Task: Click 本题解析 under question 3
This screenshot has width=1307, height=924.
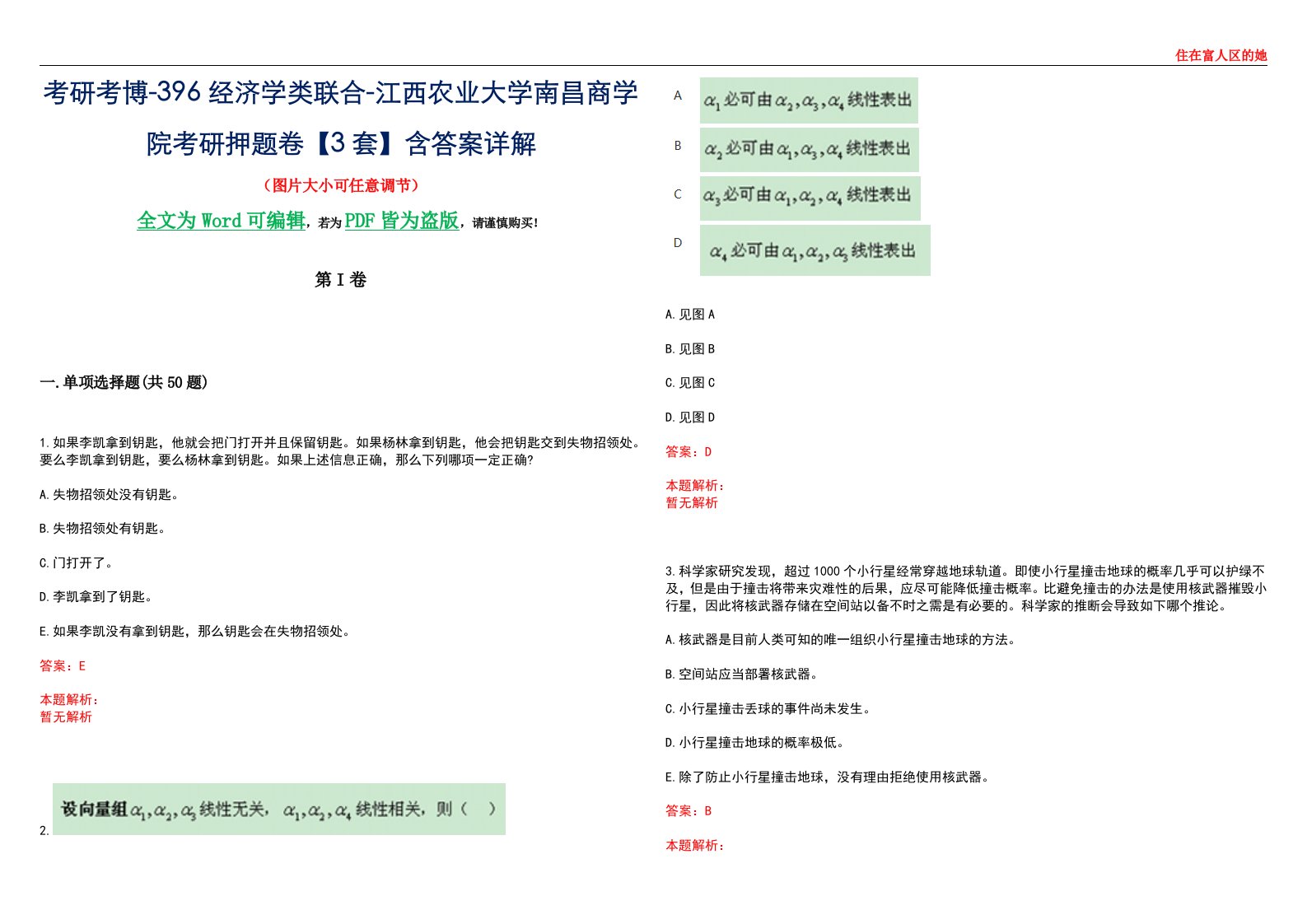Action: click(x=695, y=846)
